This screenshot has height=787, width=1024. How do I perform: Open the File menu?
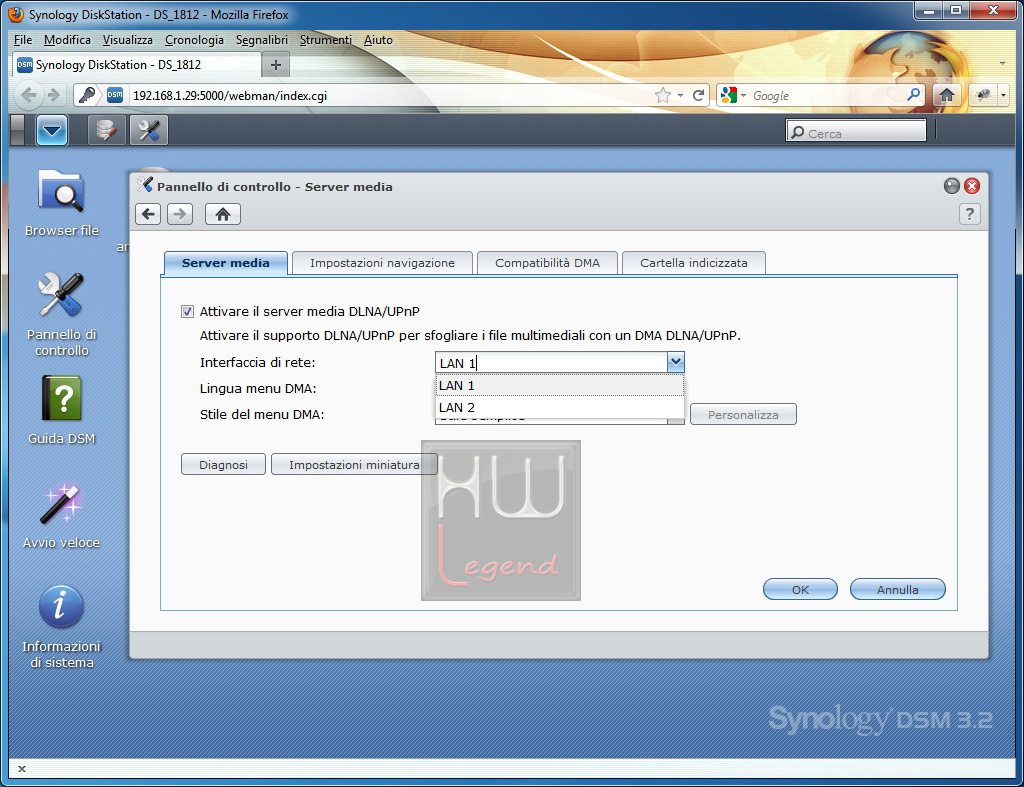point(22,40)
